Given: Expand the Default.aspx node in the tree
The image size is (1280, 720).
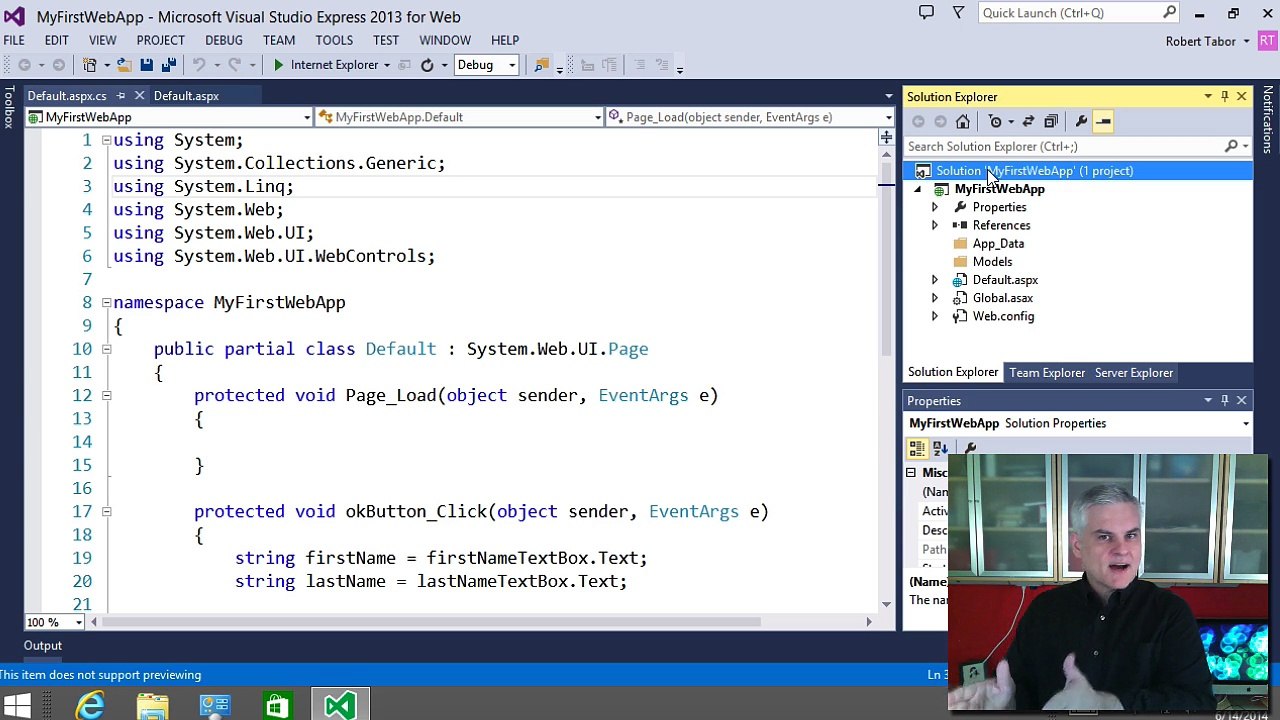Looking at the screenshot, I should click(x=934, y=280).
